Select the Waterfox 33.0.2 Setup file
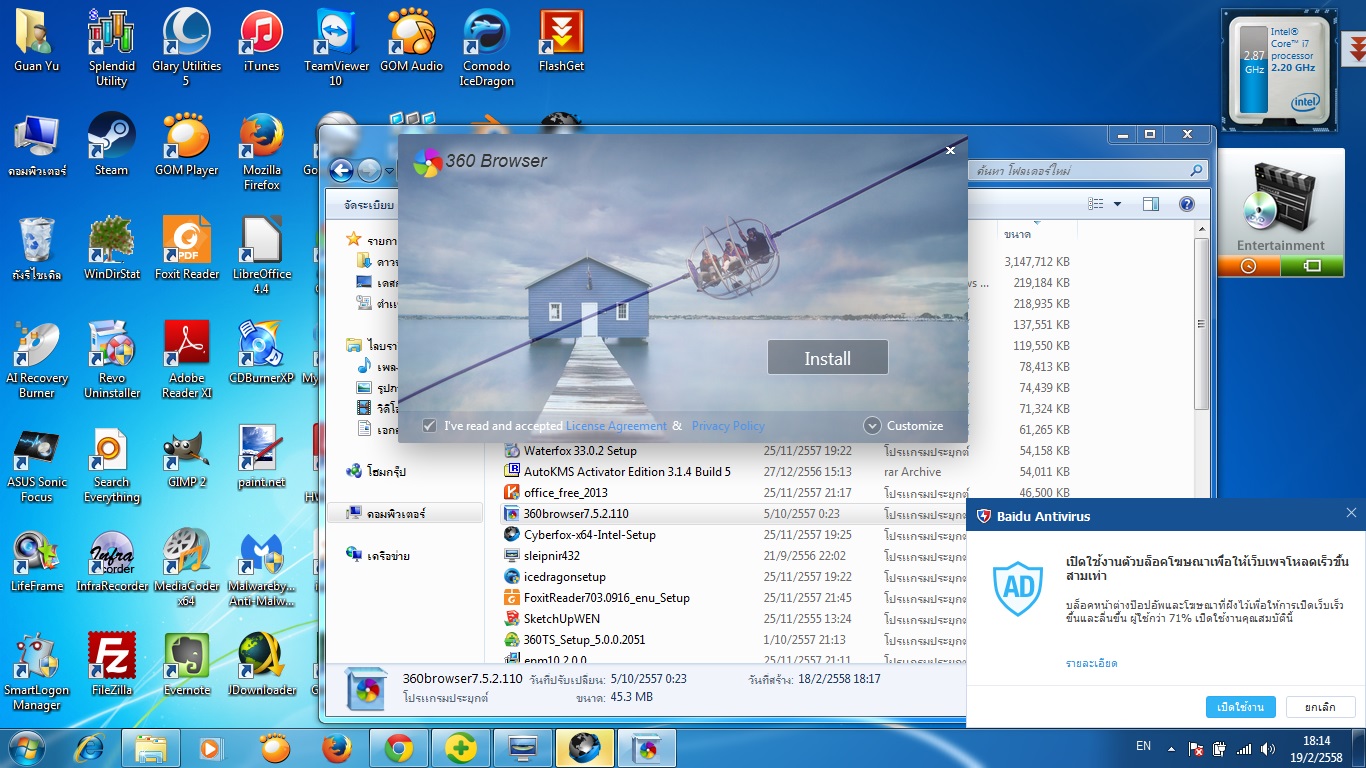The image size is (1366, 768). point(580,451)
